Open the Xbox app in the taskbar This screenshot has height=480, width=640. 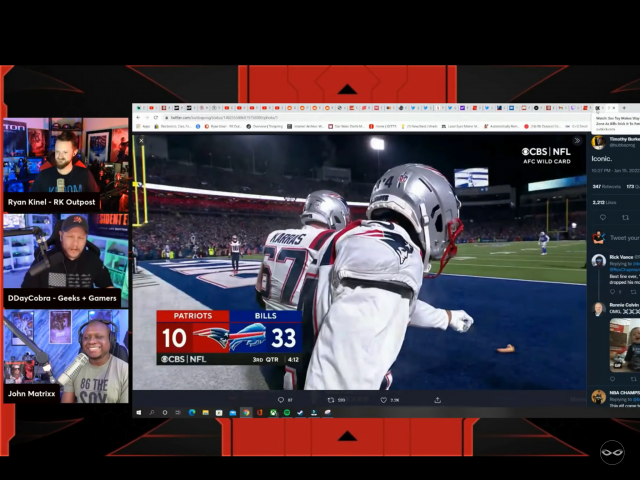(273, 412)
